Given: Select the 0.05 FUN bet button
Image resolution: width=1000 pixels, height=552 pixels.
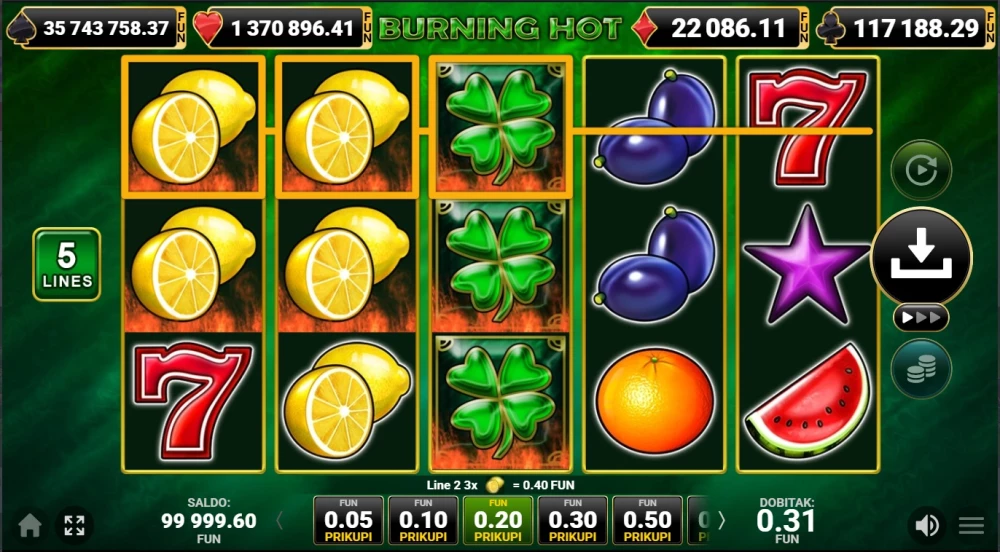Looking at the screenshot, I should 348,520.
